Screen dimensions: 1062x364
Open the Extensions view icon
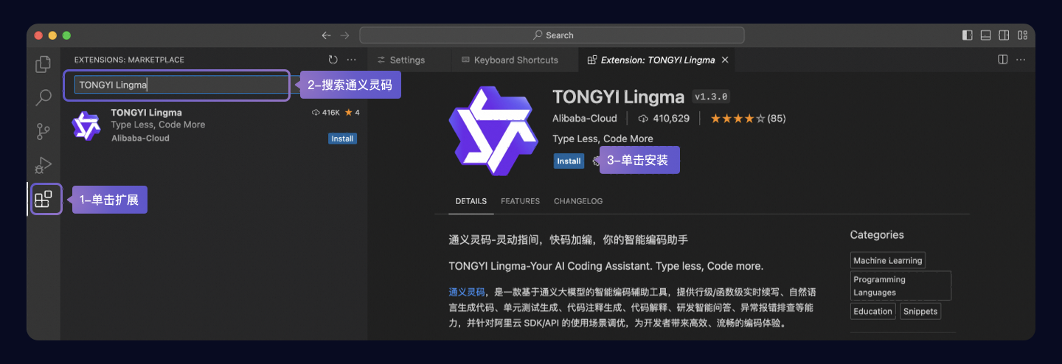click(x=43, y=199)
